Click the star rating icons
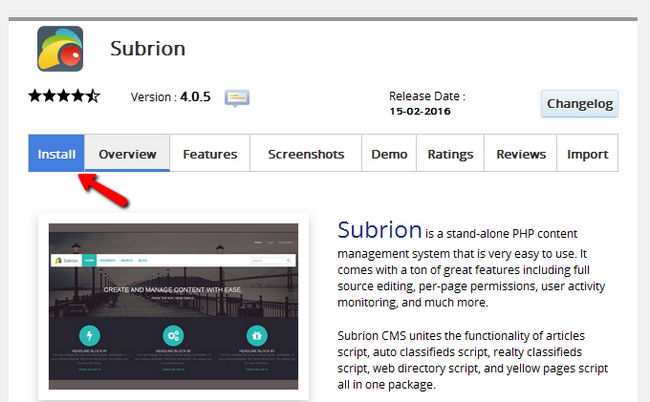The image size is (650, 402). click(64, 96)
